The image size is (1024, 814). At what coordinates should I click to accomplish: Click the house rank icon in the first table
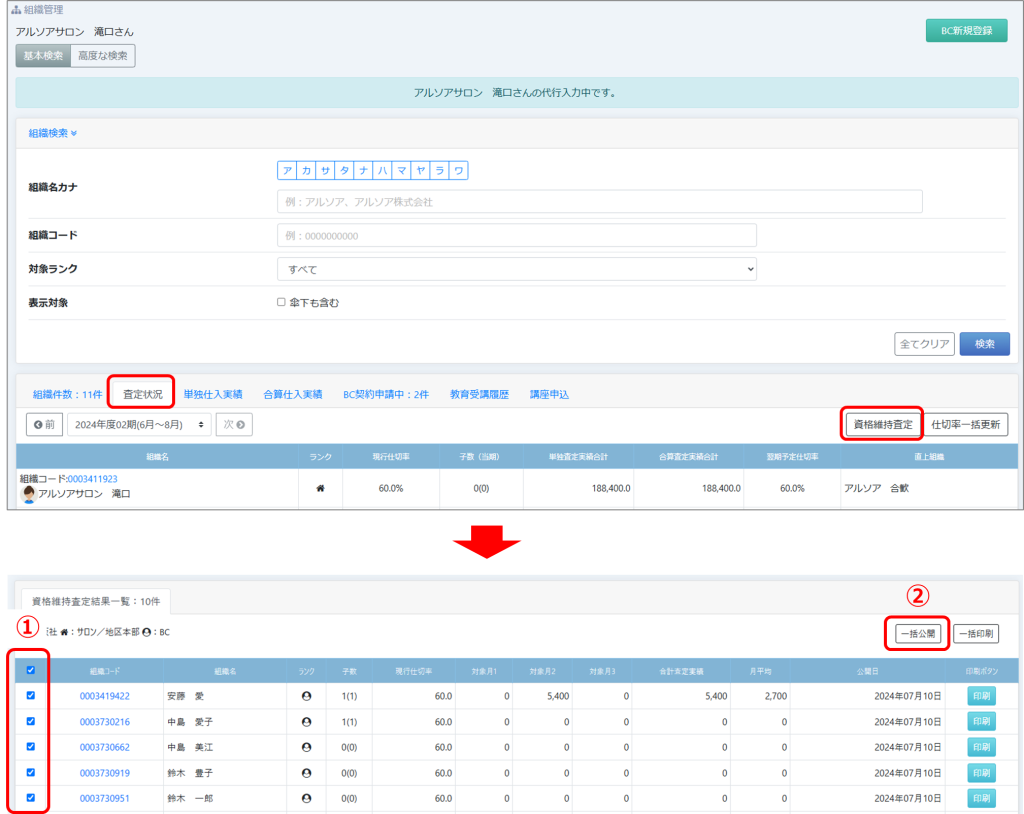321,488
